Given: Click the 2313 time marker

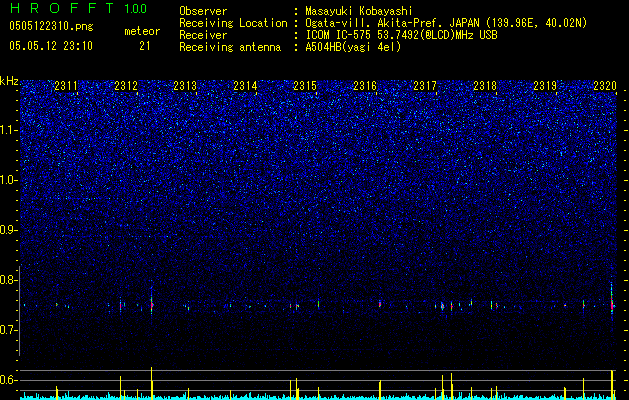Looking at the screenshot, I should 185,85.
